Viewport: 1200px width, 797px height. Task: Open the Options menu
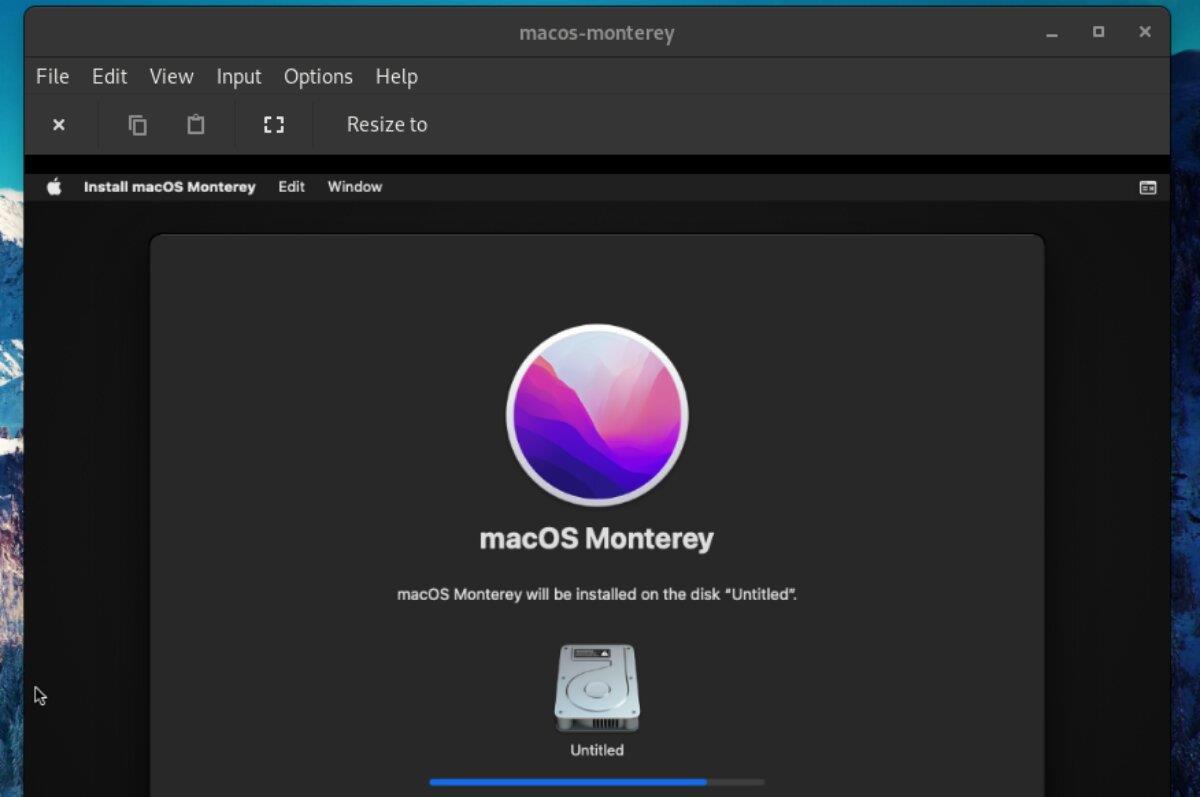(317, 76)
